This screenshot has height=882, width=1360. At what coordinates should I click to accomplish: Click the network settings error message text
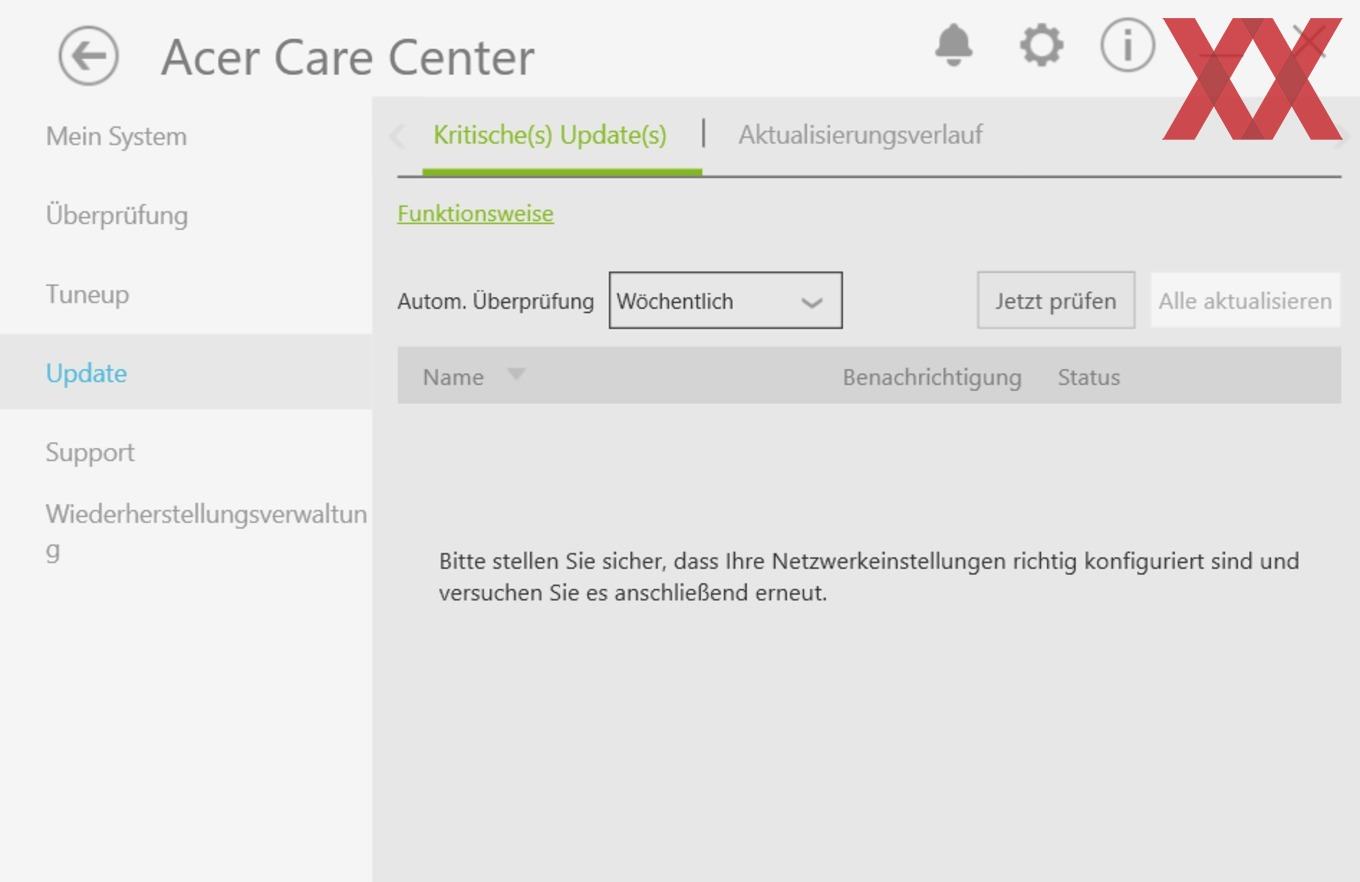pos(869,576)
